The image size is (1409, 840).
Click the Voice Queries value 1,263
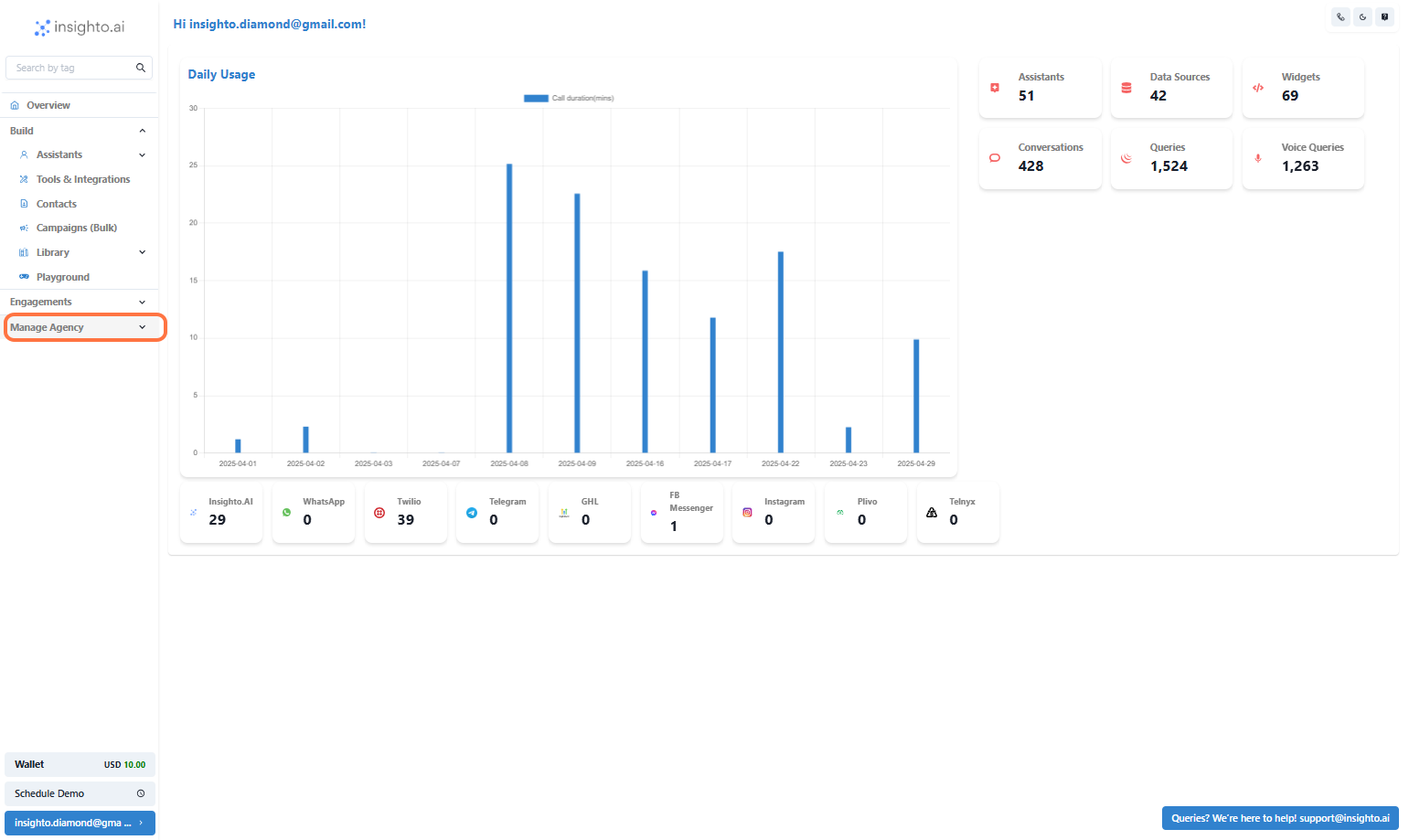click(1300, 166)
